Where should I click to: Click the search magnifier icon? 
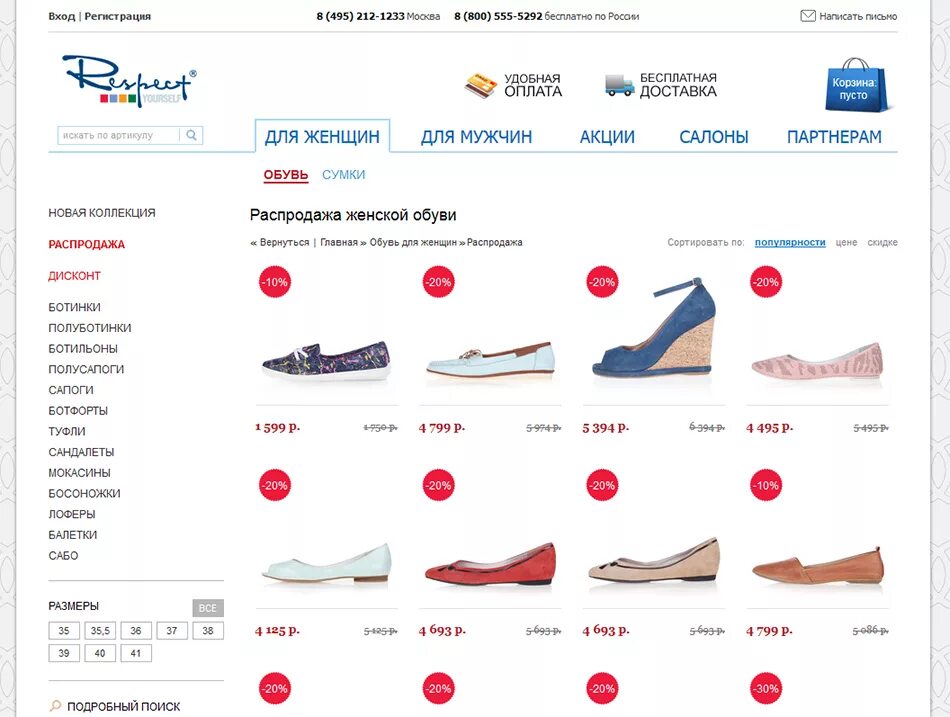[191, 135]
